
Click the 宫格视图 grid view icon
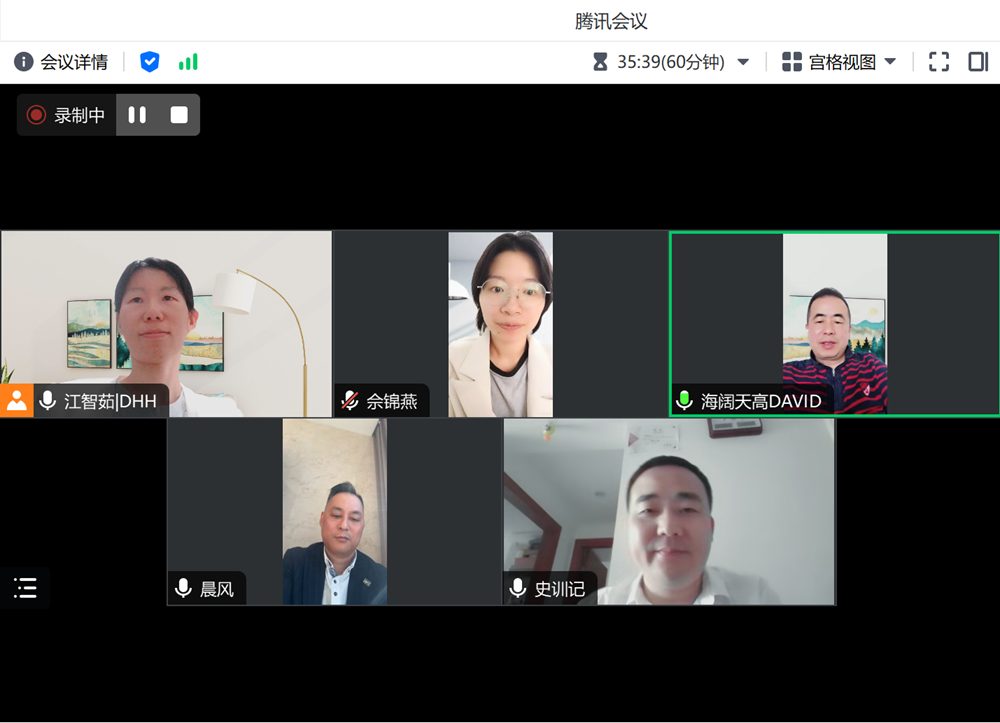click(x=791, y=62)
